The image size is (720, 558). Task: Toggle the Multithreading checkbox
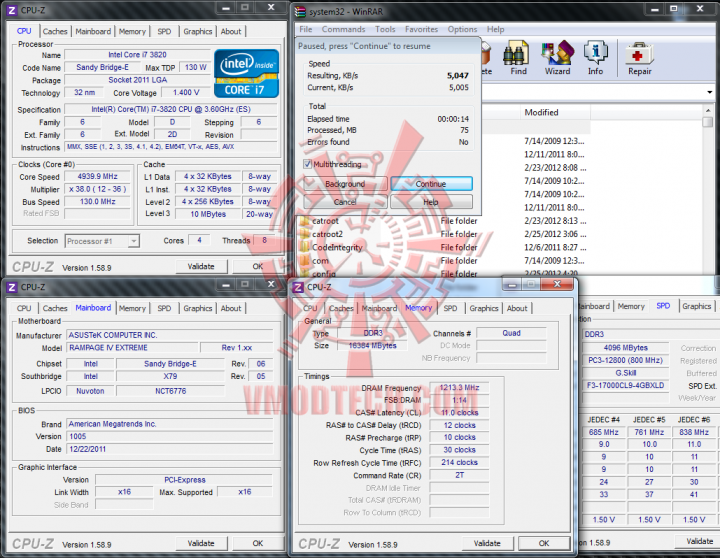pos(308,164)
